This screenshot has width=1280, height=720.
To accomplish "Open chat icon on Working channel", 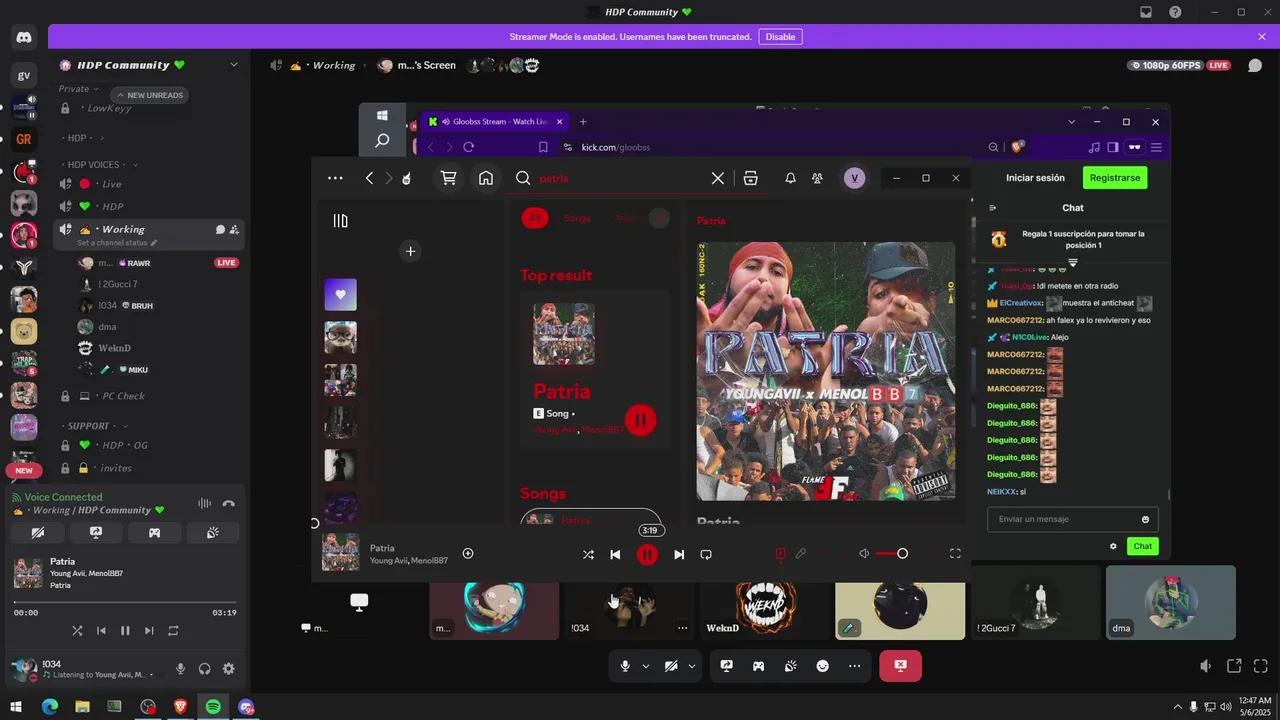I will (220, 230).
